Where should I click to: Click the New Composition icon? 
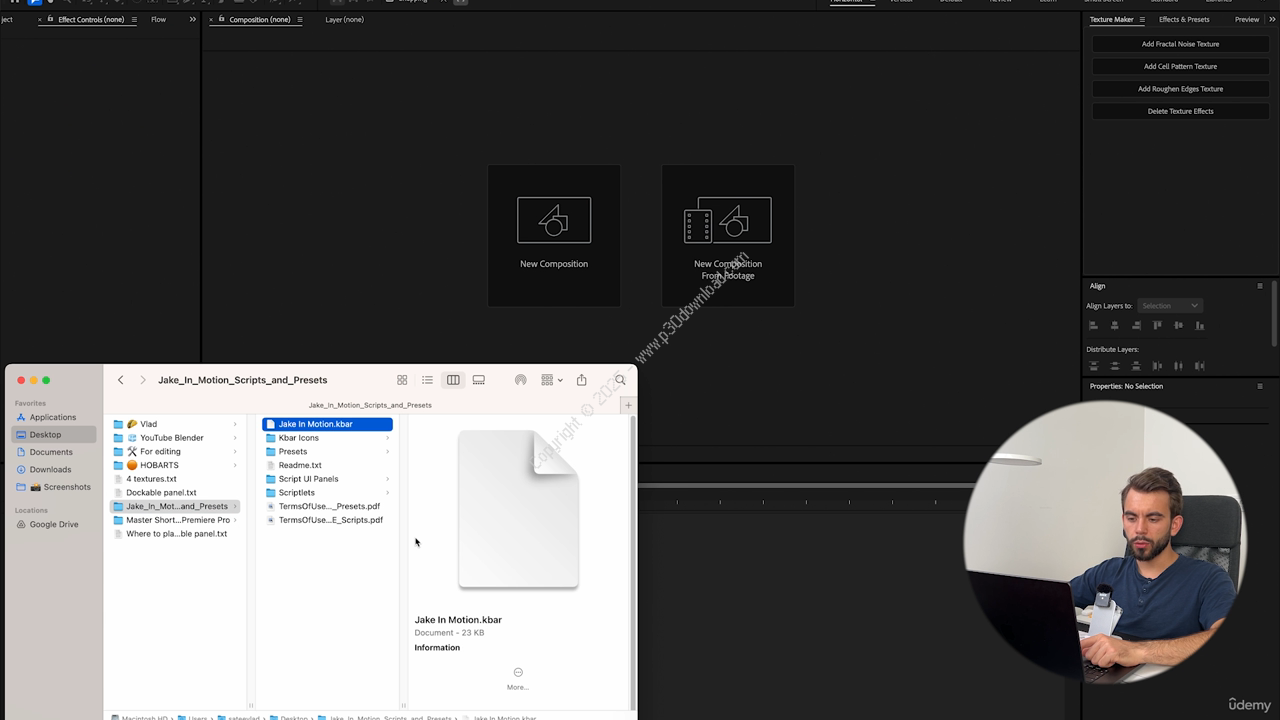[553, 221]
